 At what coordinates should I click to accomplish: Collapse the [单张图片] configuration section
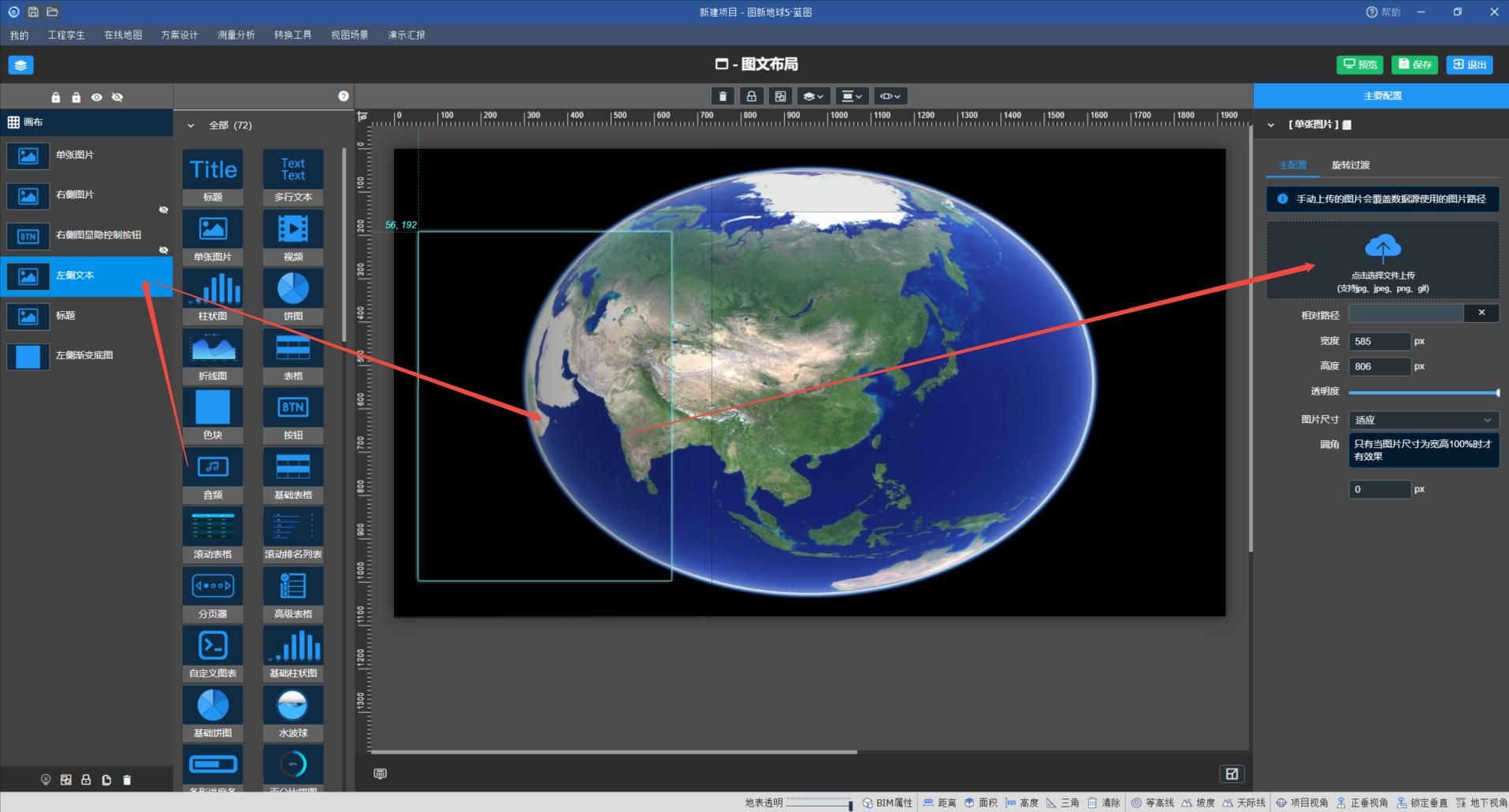point(1271,124)
